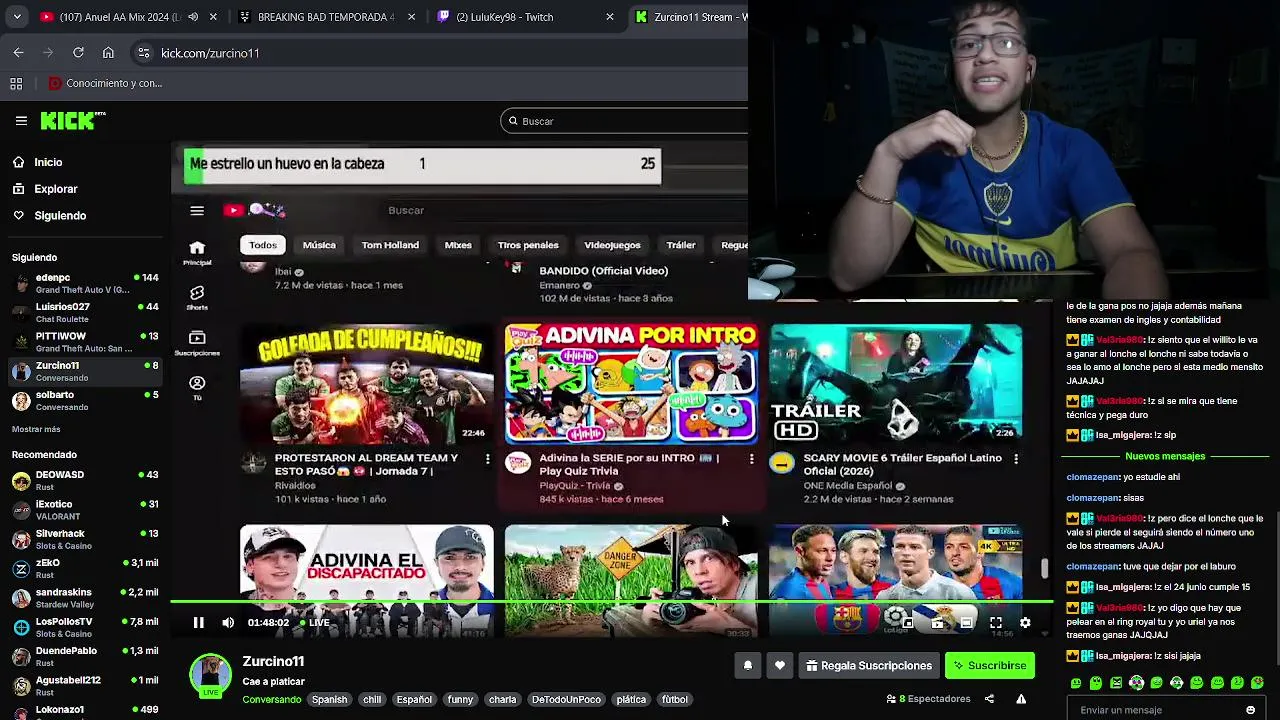Select Videojuegos filter chip

click(612, 245)
